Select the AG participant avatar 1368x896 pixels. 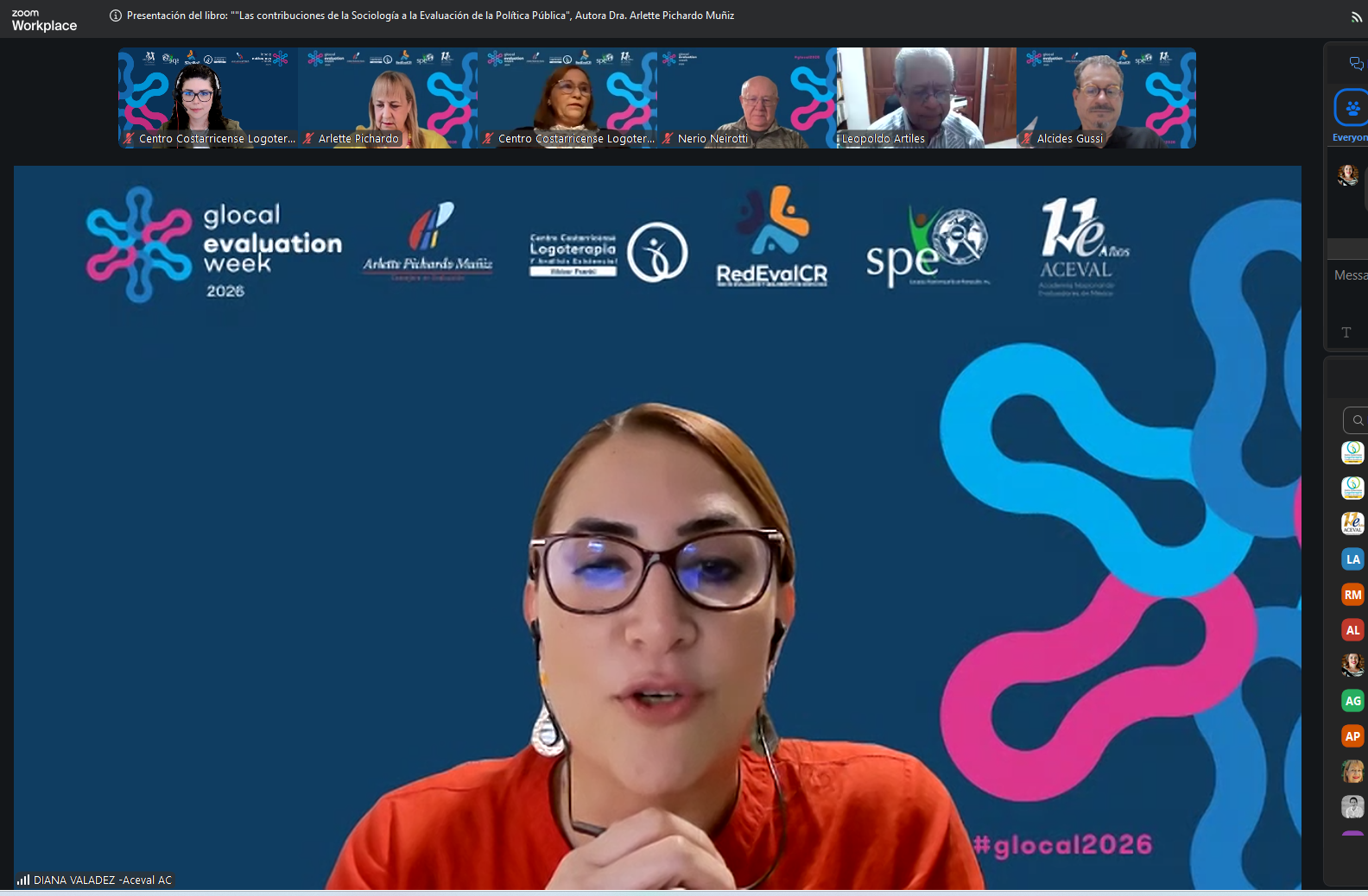coord(1352,701)
